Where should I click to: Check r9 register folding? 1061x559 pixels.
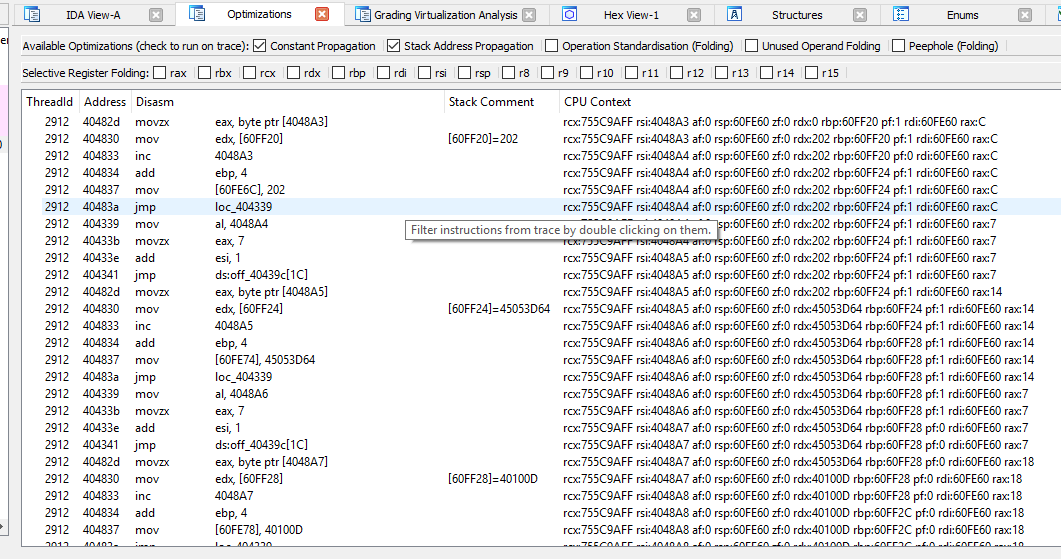(548, 72)
